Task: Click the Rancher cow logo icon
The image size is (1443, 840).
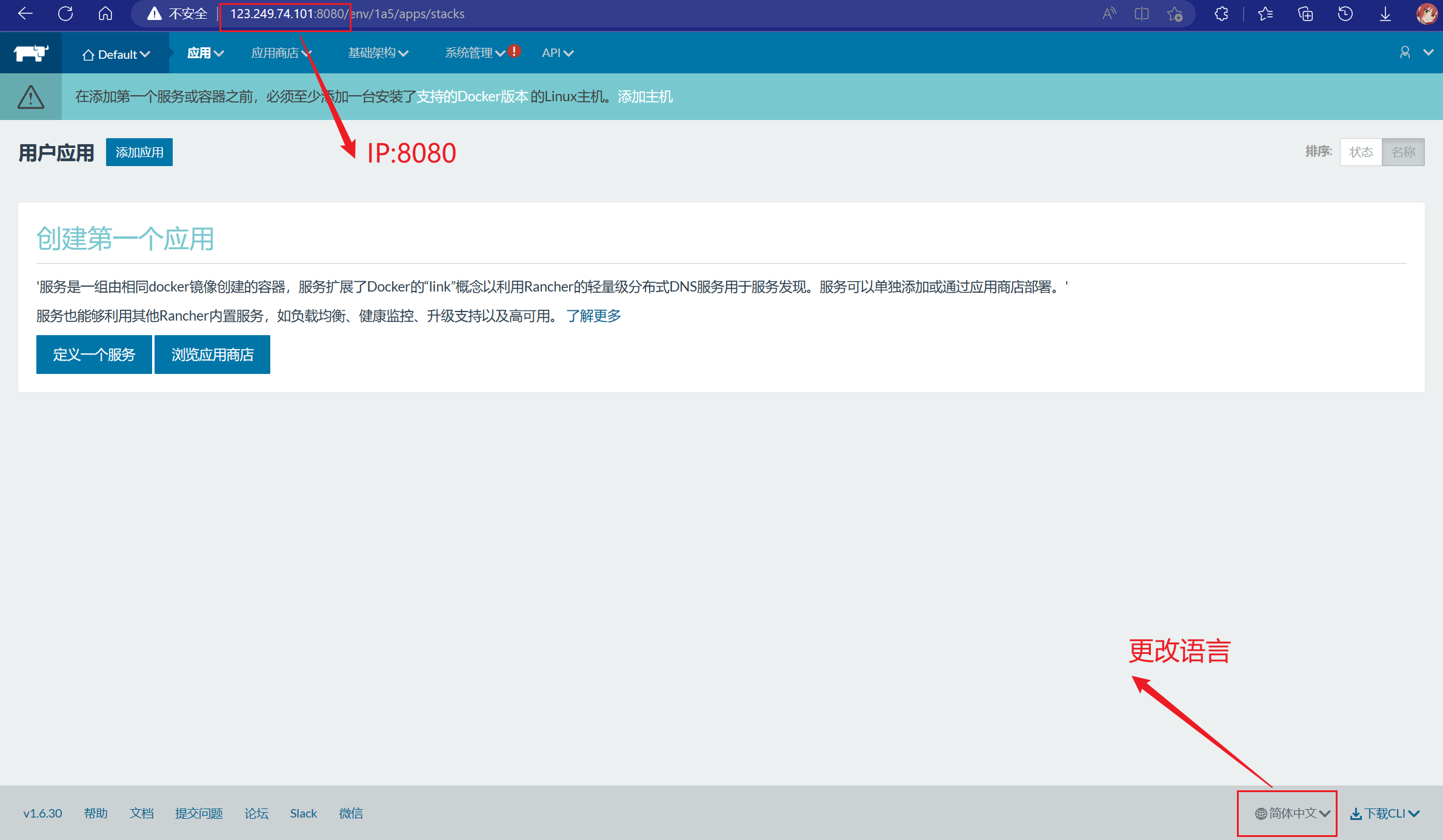Action: [x=31, y=53]
